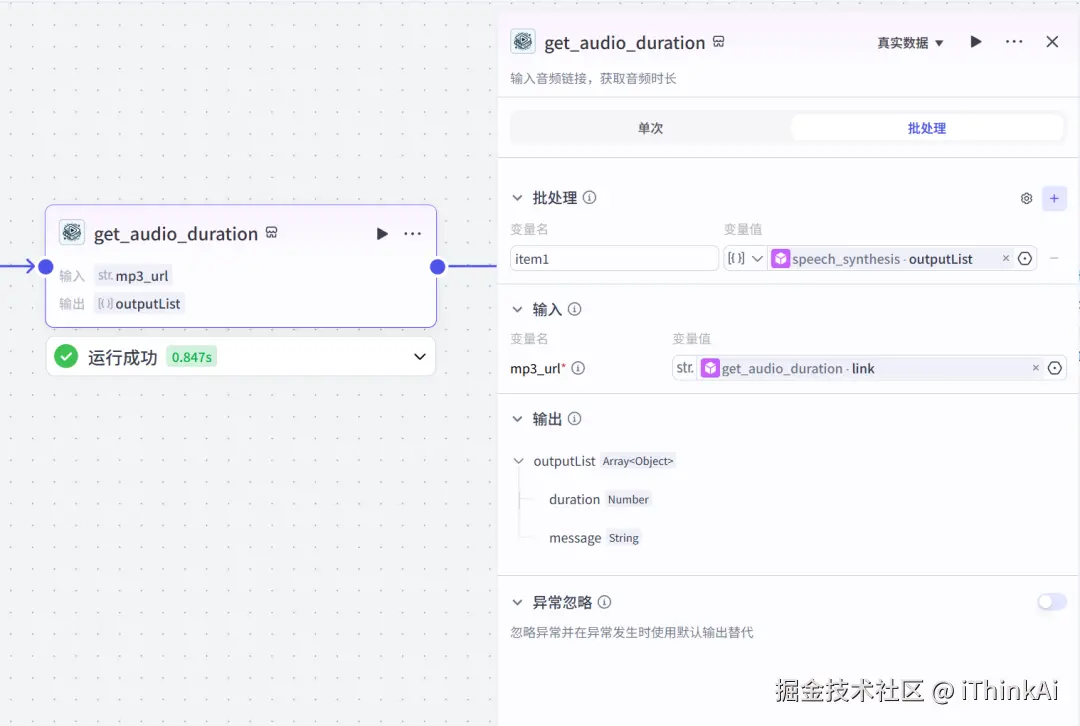Click the info icon next to 异常忽略
This screenshot has height=726, width=1080.
(602, 602)
